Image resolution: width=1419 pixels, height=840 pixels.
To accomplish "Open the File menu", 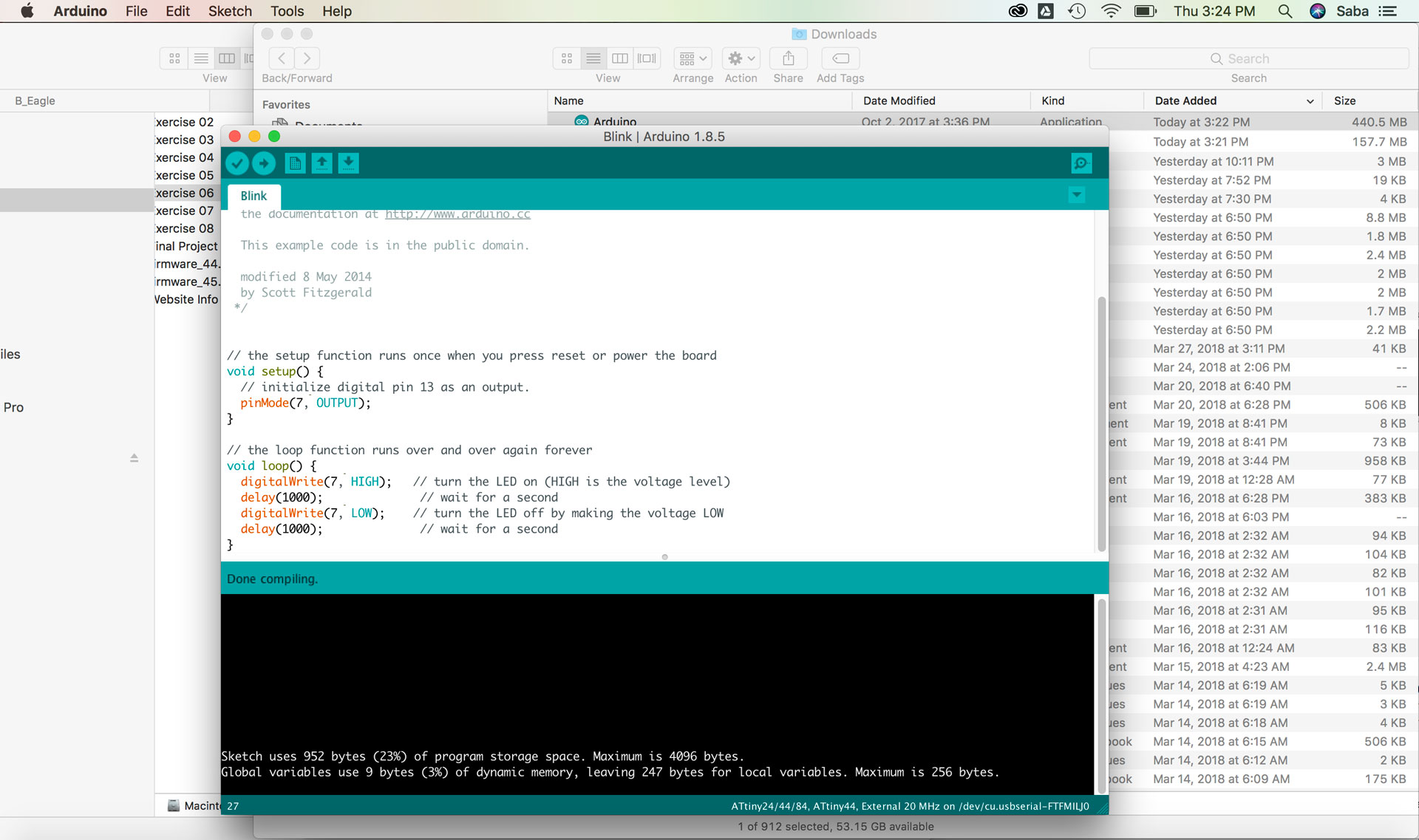I will [x=136, y=11].
